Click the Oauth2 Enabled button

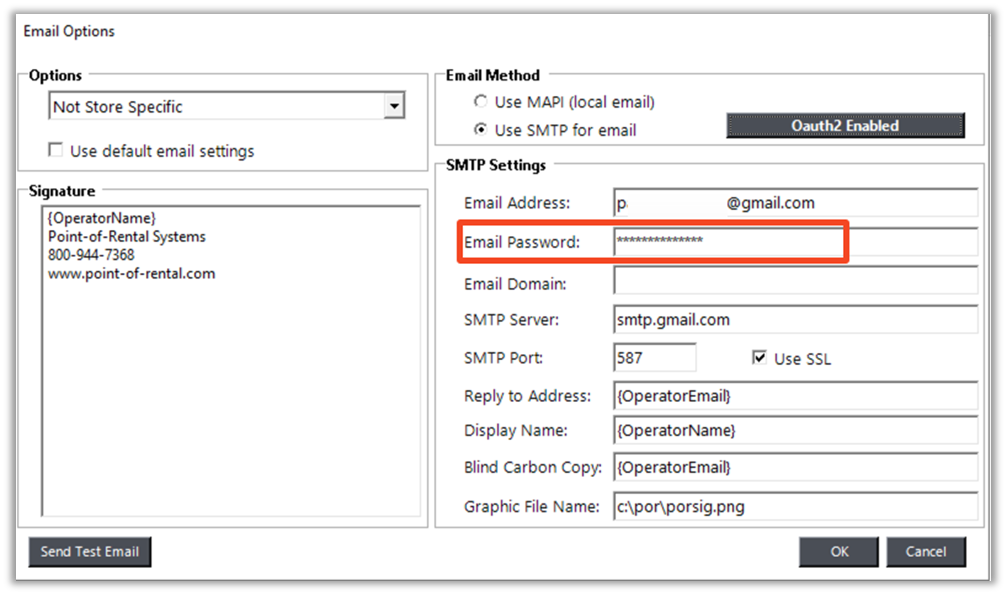click(x=844, y=125)
